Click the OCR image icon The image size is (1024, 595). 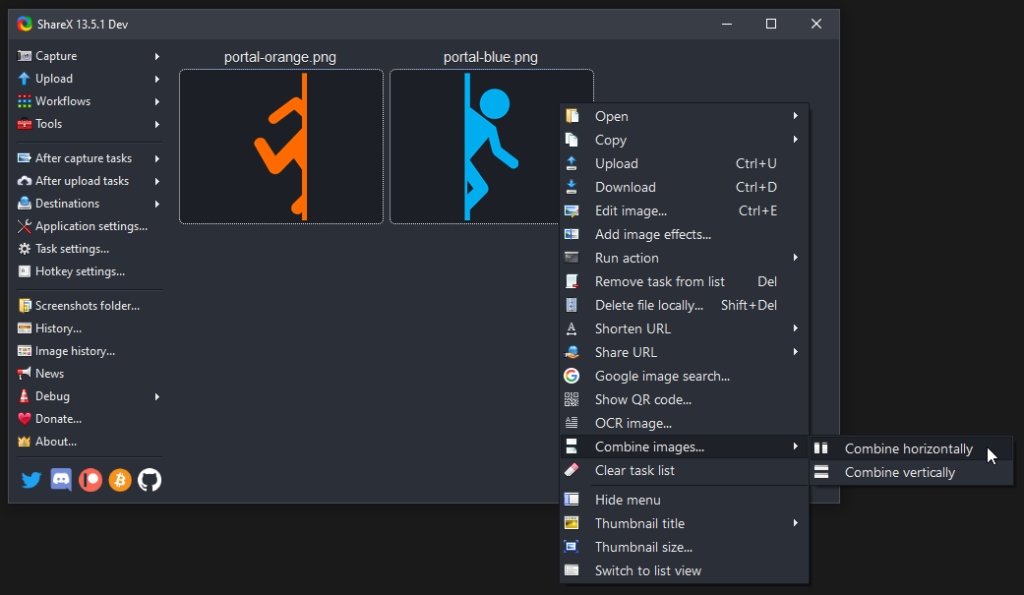tap(571, 423)
